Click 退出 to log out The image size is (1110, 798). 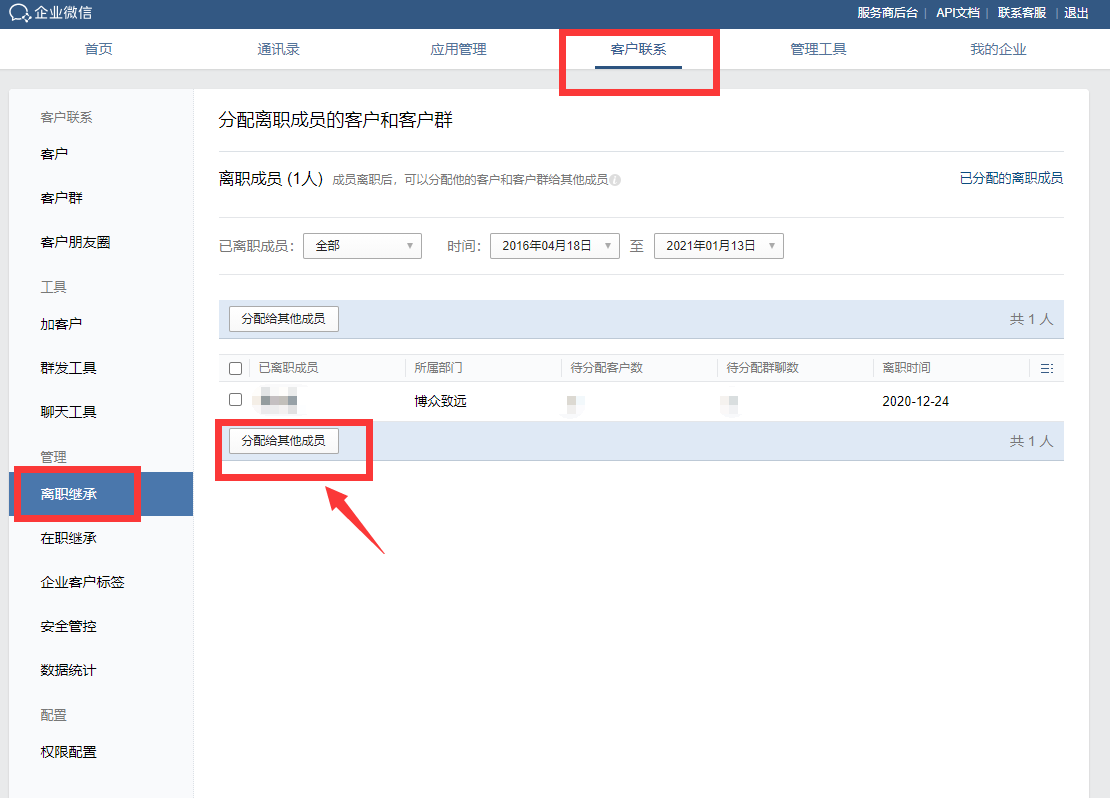(1076, 13)
